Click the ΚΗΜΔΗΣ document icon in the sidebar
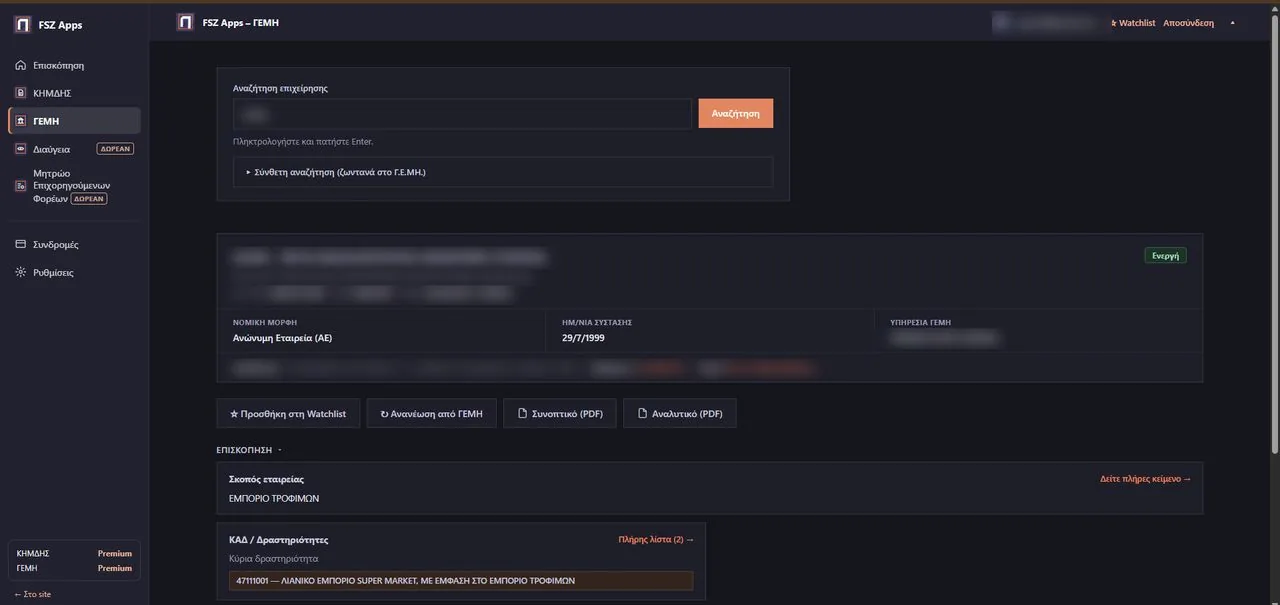 click(x=21, y=93)
